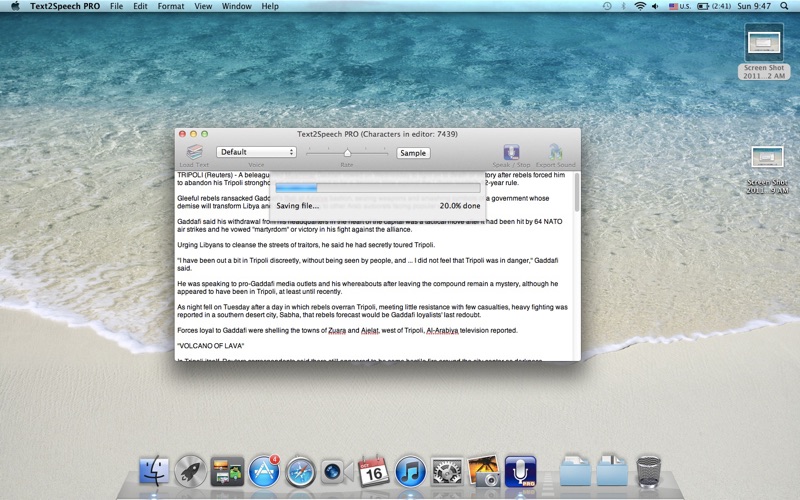Image resolution: width=800 pixels, height=500 pixels.
Task: Click the window title Text2Speech PRO characters count
Action: pyautogui.click(x=377, y=134)
